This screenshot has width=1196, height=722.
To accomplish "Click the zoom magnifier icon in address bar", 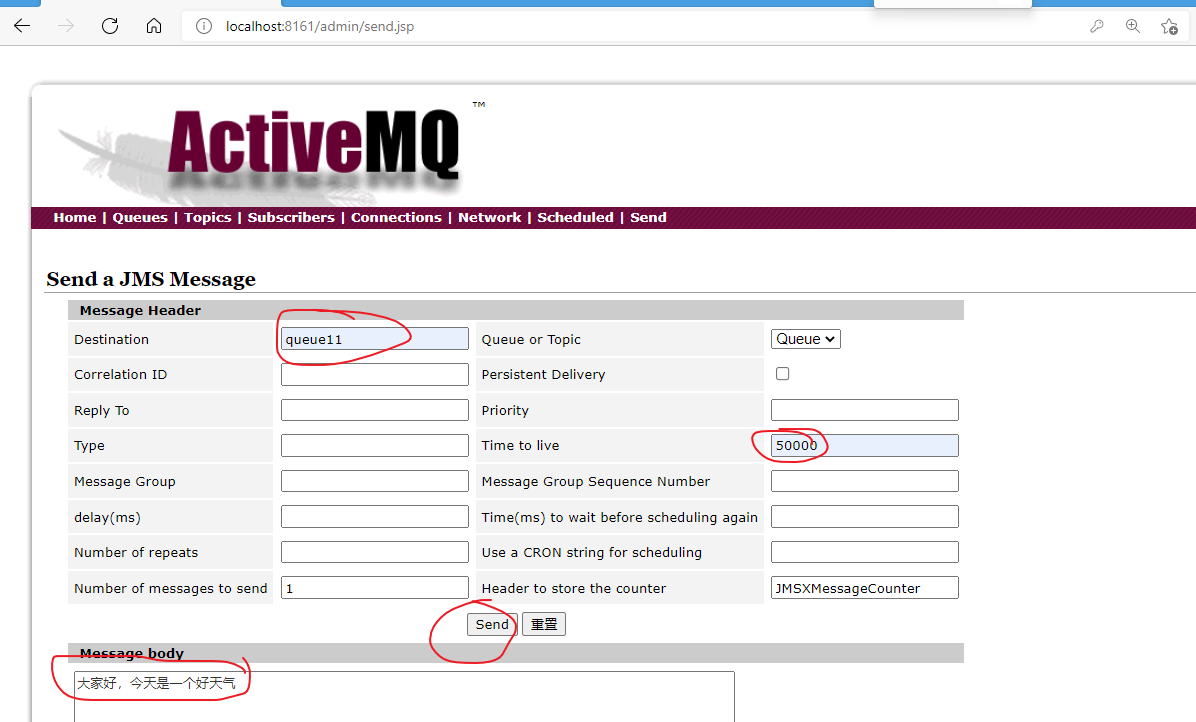I will click(1133, 26).
